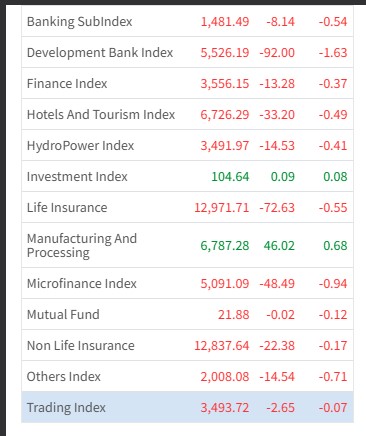Select the Hotels And Tourism Index row
Viewport: 366px width, 436px height.
point(187,114)
